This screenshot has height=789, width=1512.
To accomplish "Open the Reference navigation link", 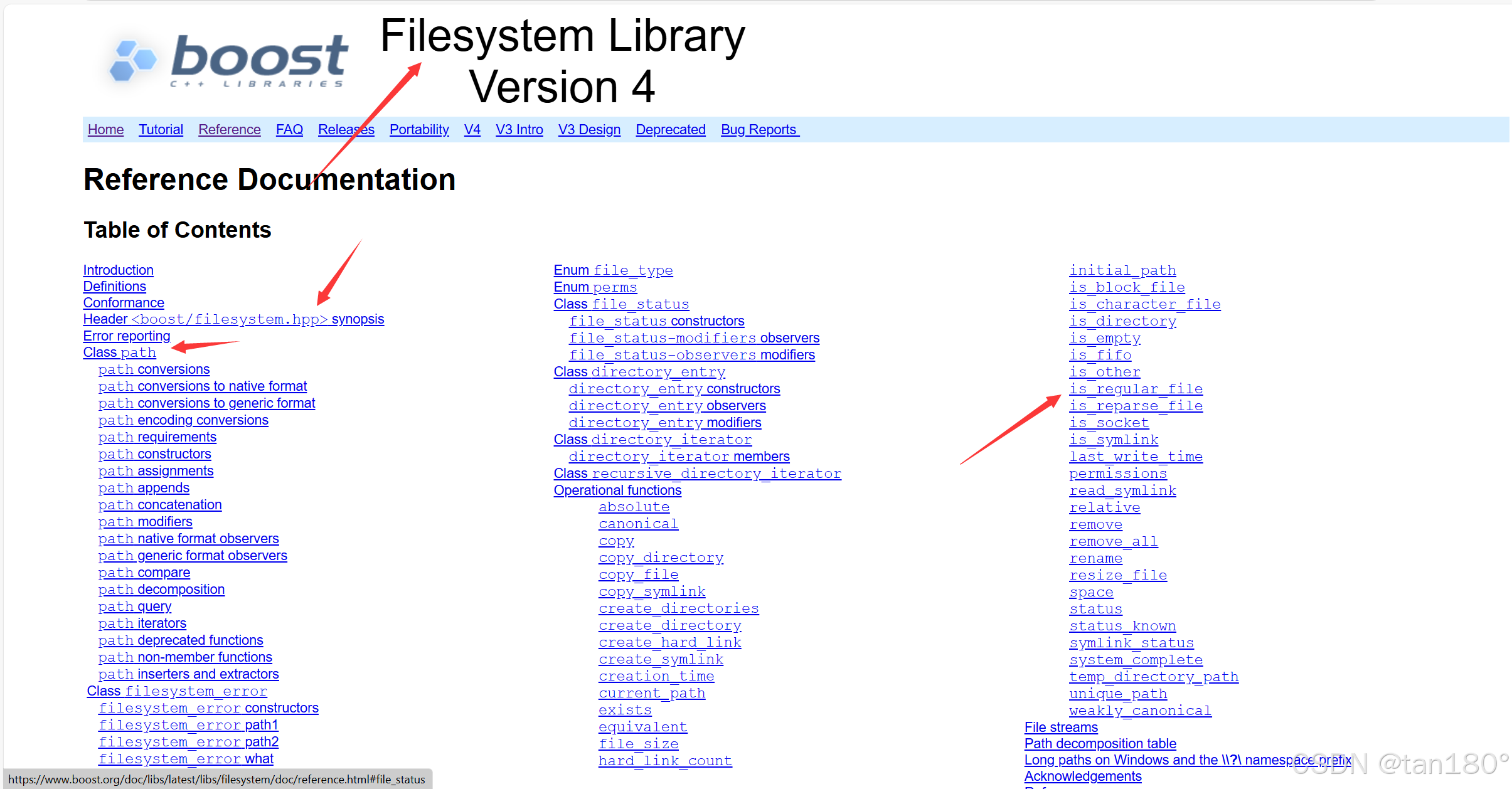I will [x=230, y=130].
